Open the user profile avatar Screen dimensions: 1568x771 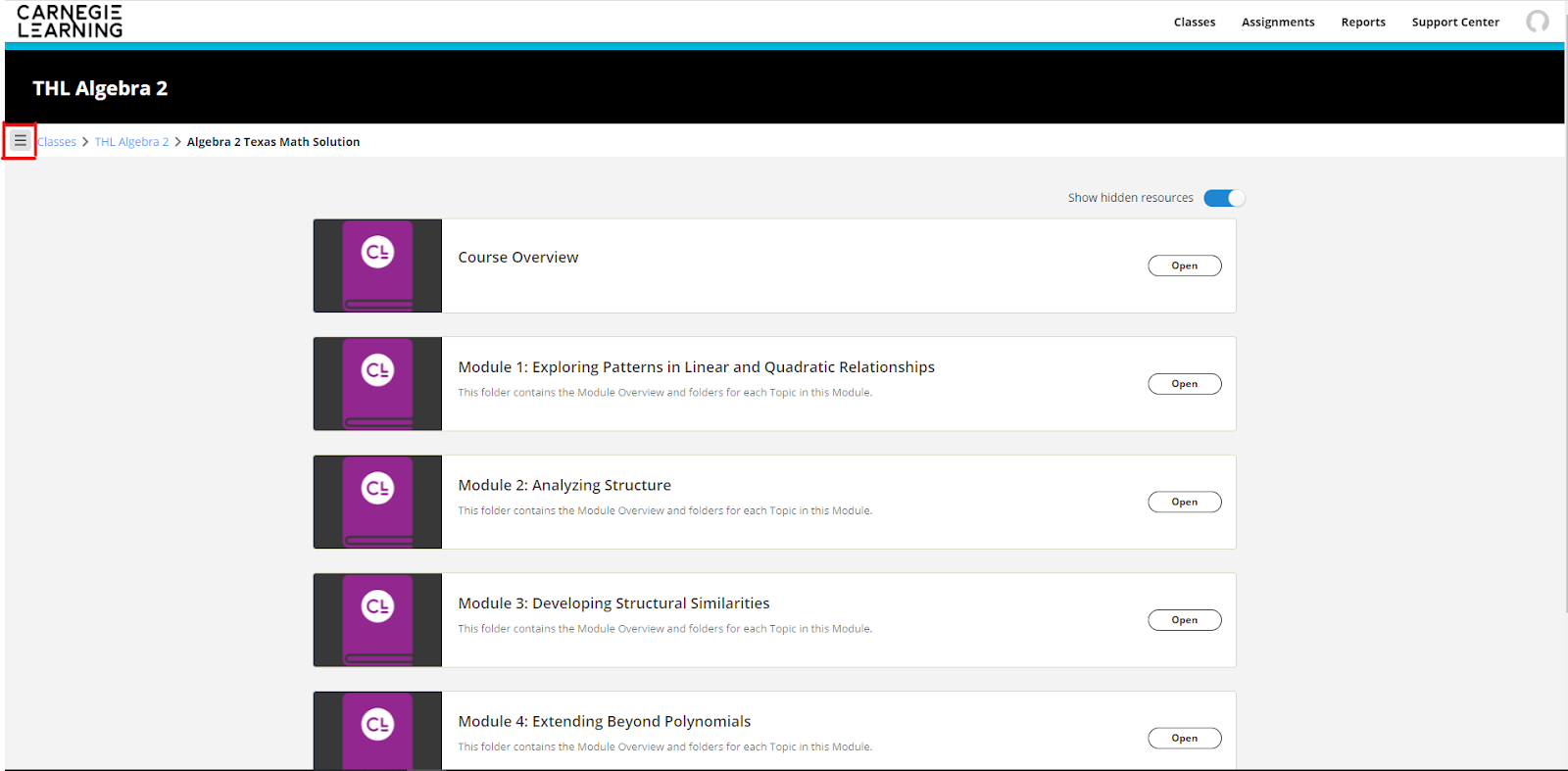click(x=1538, y=22)
